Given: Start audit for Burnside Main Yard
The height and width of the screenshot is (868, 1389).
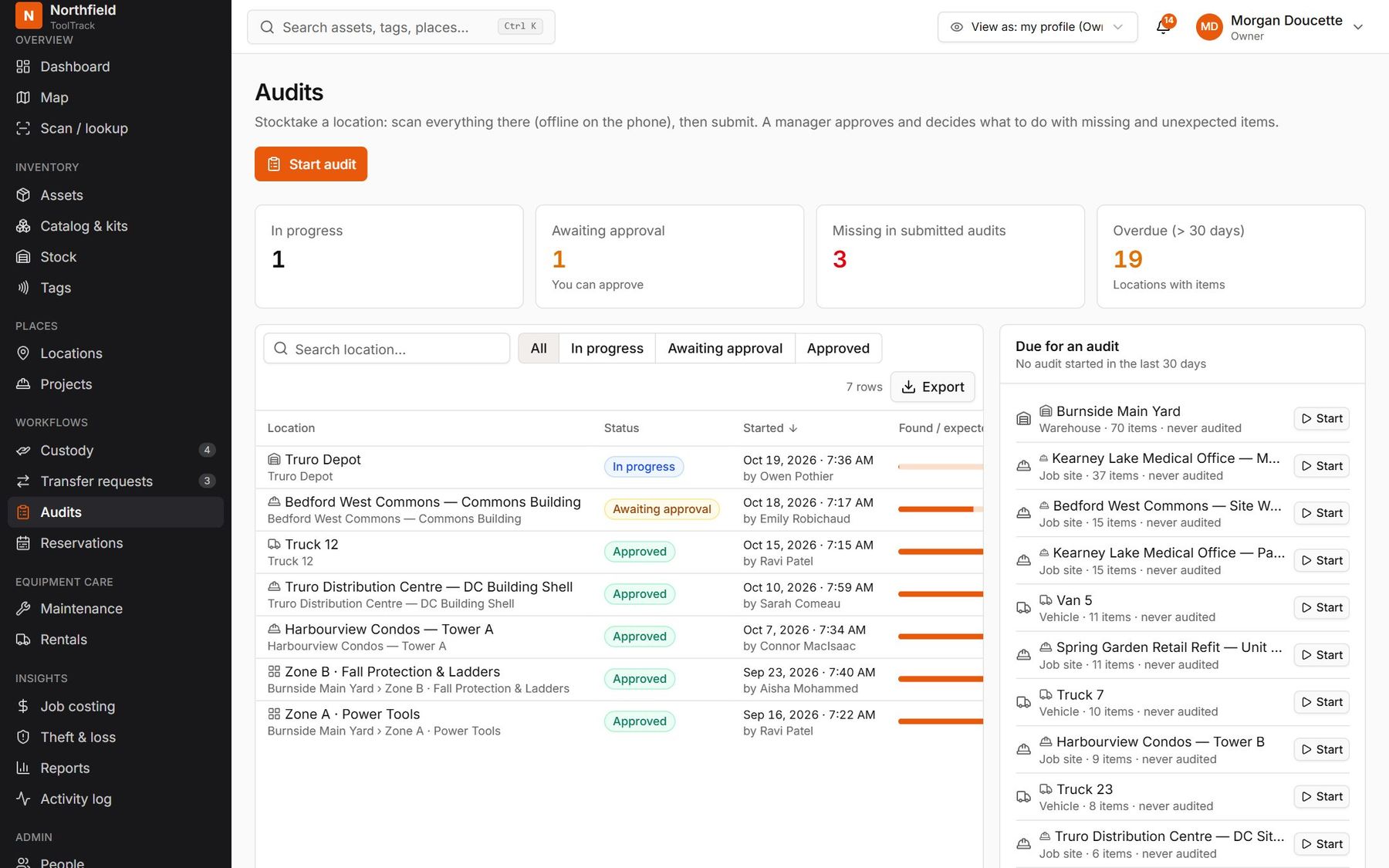Looking at the screenshot, I should pyautogui.click(x=1321, y=419).
